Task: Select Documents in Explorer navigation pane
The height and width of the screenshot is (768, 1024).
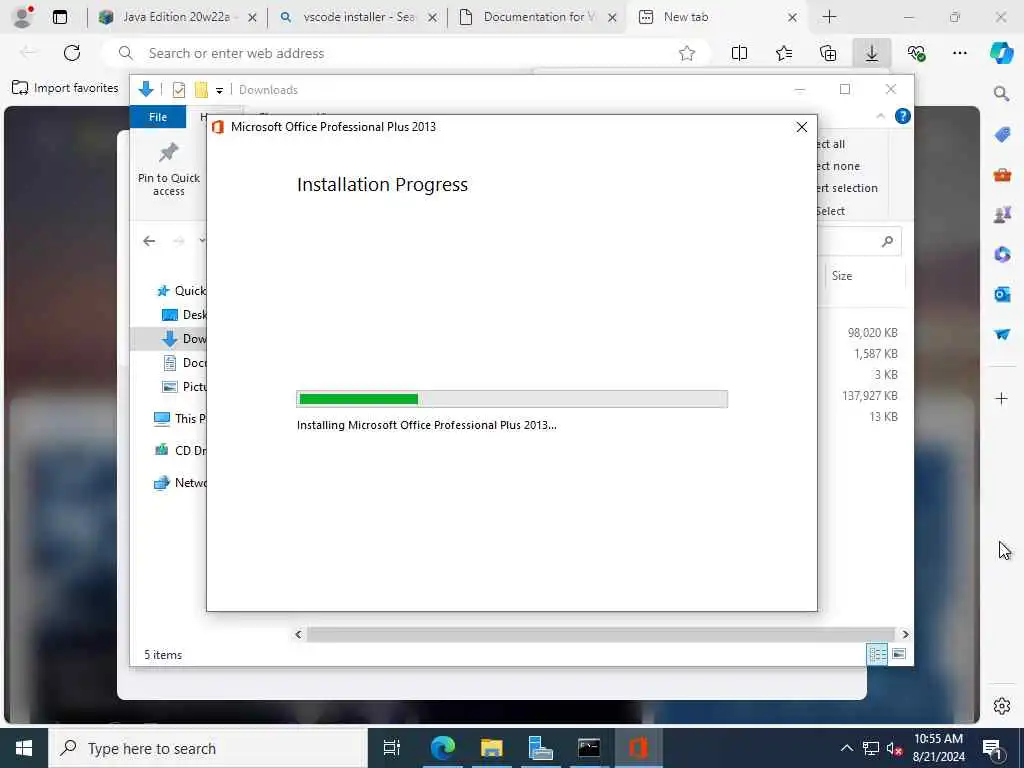Action: 184,362
